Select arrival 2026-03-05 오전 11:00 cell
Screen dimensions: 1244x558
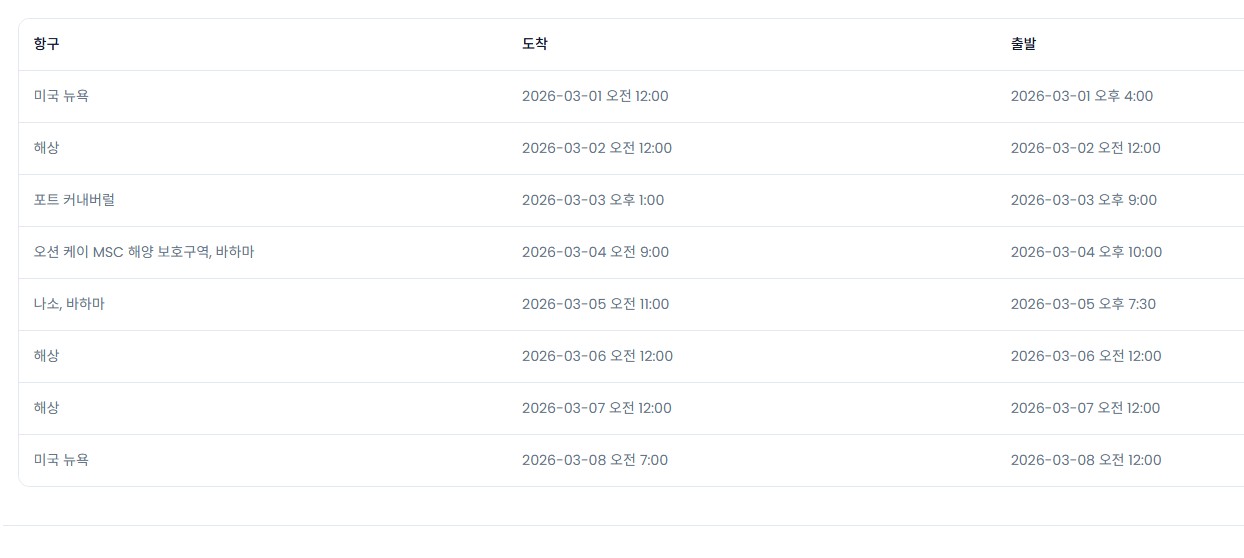pyautogui.click(x=595, y=304)
